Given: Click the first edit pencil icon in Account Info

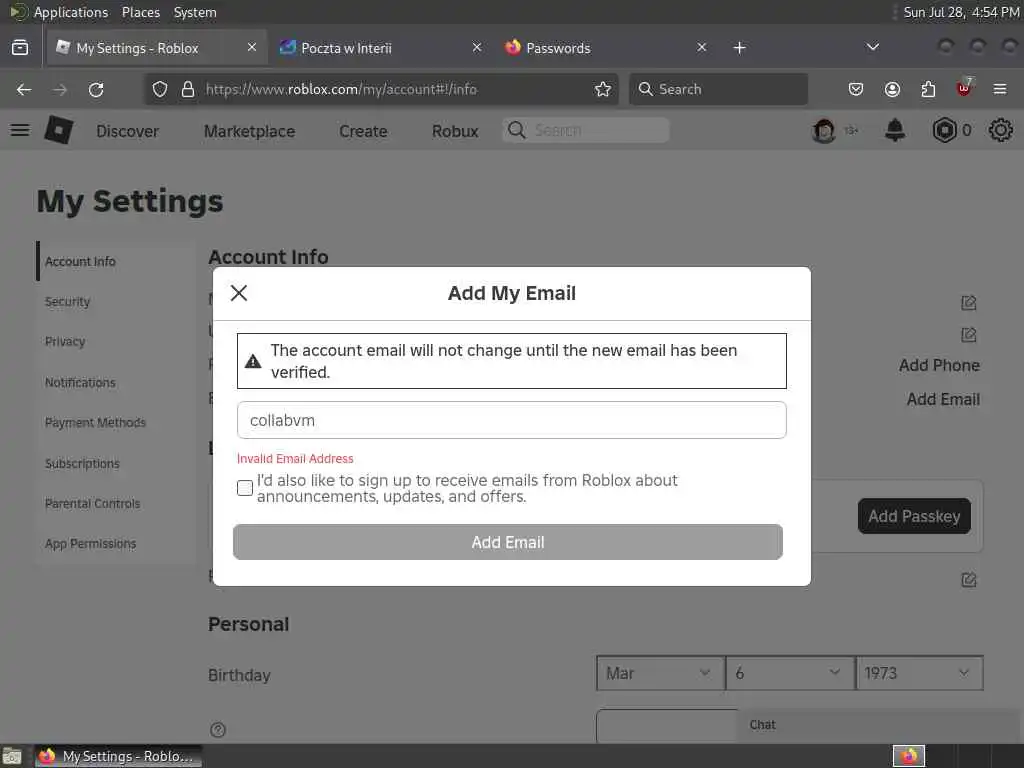Looking at the screenshot, I should pyautogui.click(x=968, y=302).
